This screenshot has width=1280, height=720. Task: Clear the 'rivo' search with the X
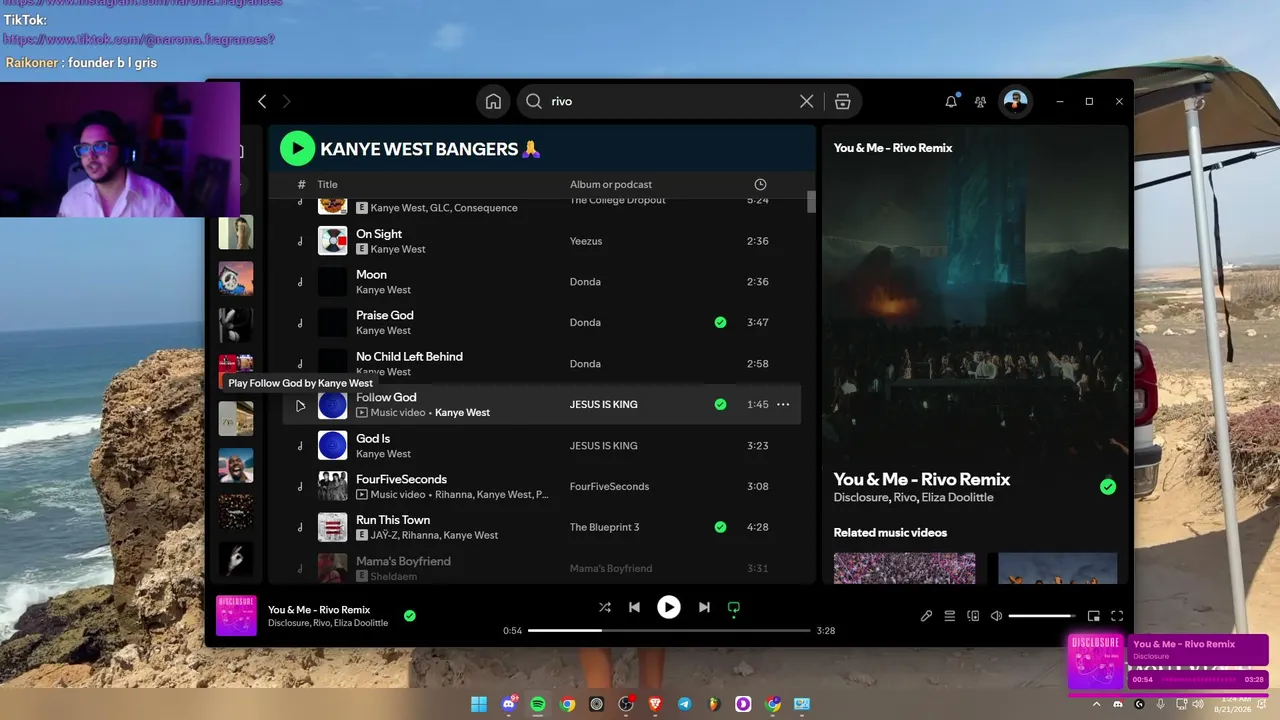(x=806, y=101)
